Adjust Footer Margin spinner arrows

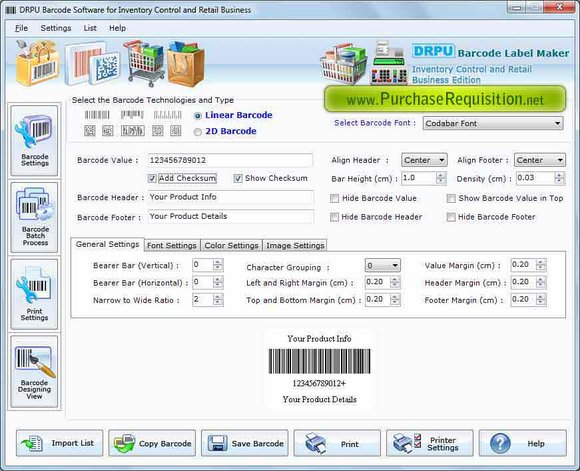click(541, 300)
